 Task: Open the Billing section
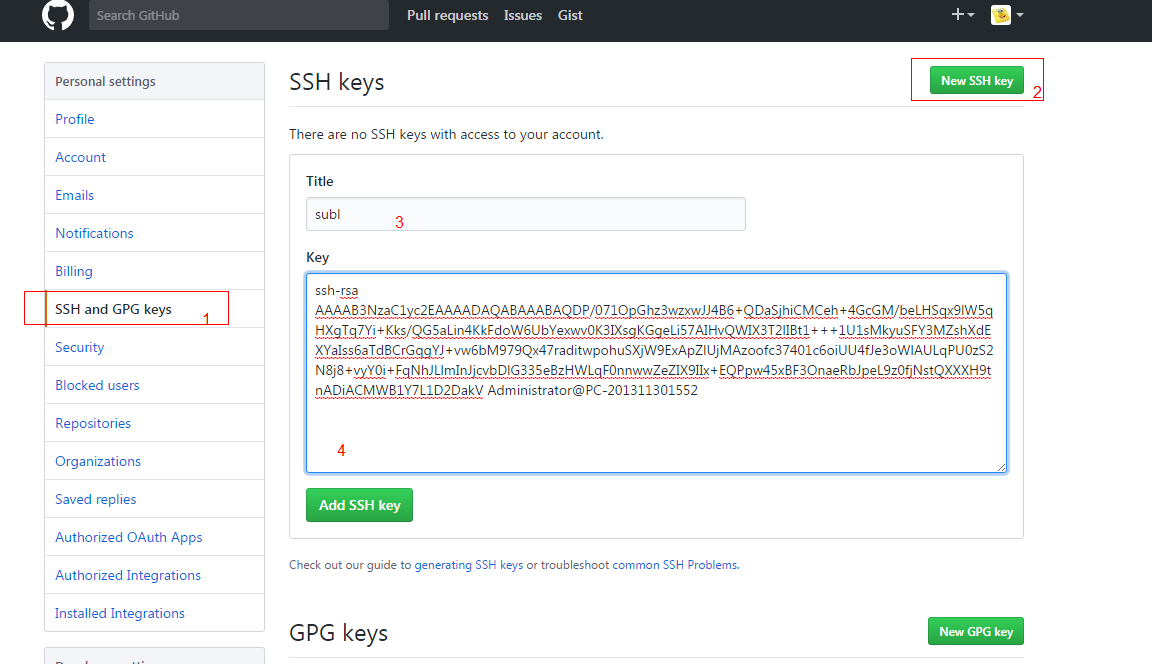(73, 270)
